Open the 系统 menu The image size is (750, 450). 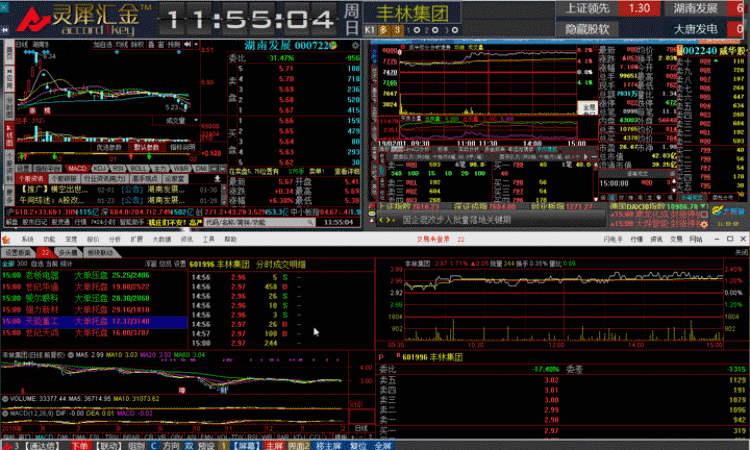[27, 239]
